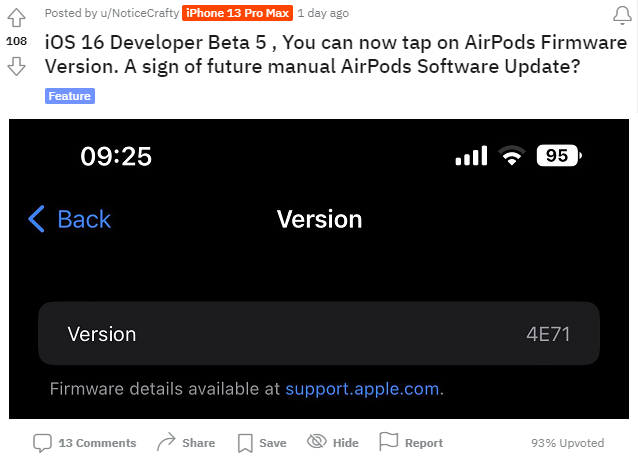Downvote the iOS 16 Beta 5 post

coord(16,66)
